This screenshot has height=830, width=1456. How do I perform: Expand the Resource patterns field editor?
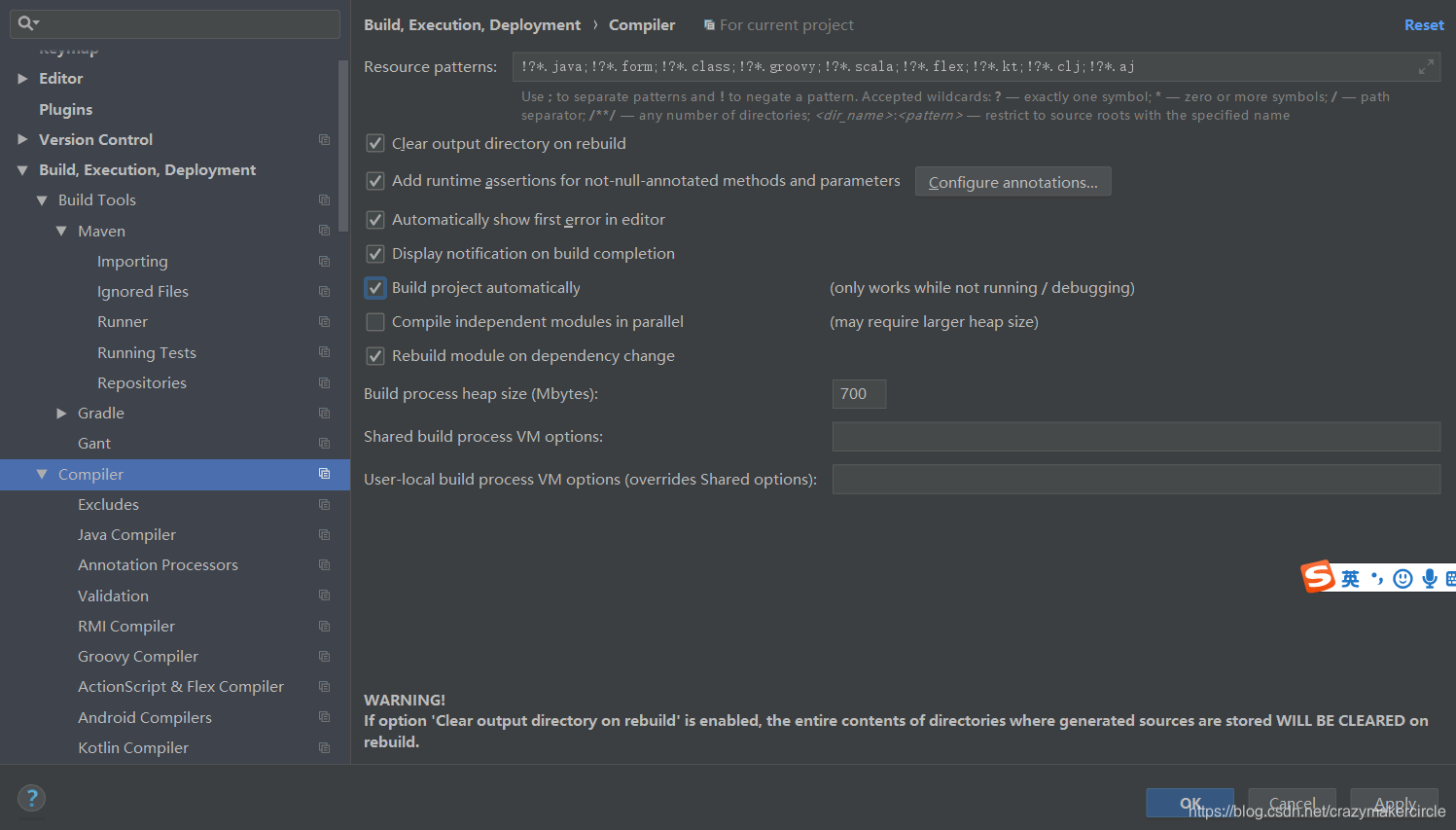[x=1426, y=67]
